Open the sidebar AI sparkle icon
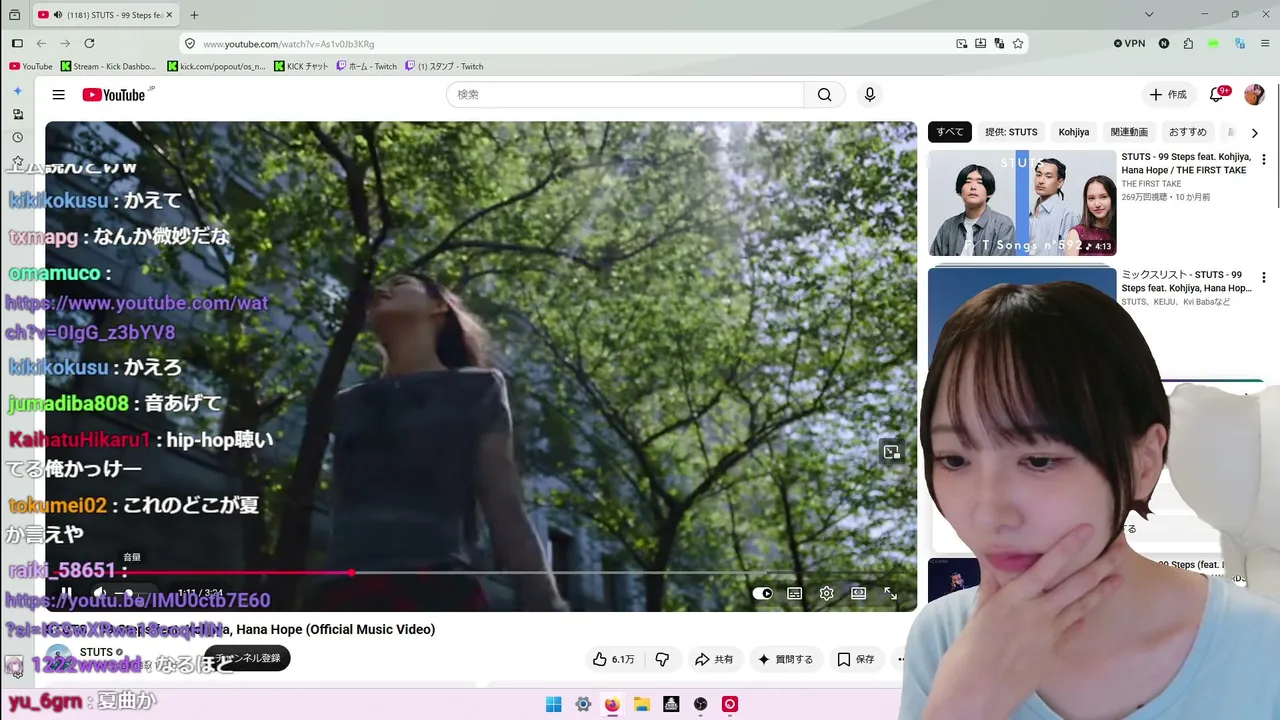The image size is (1280, 720). [17, 91]
